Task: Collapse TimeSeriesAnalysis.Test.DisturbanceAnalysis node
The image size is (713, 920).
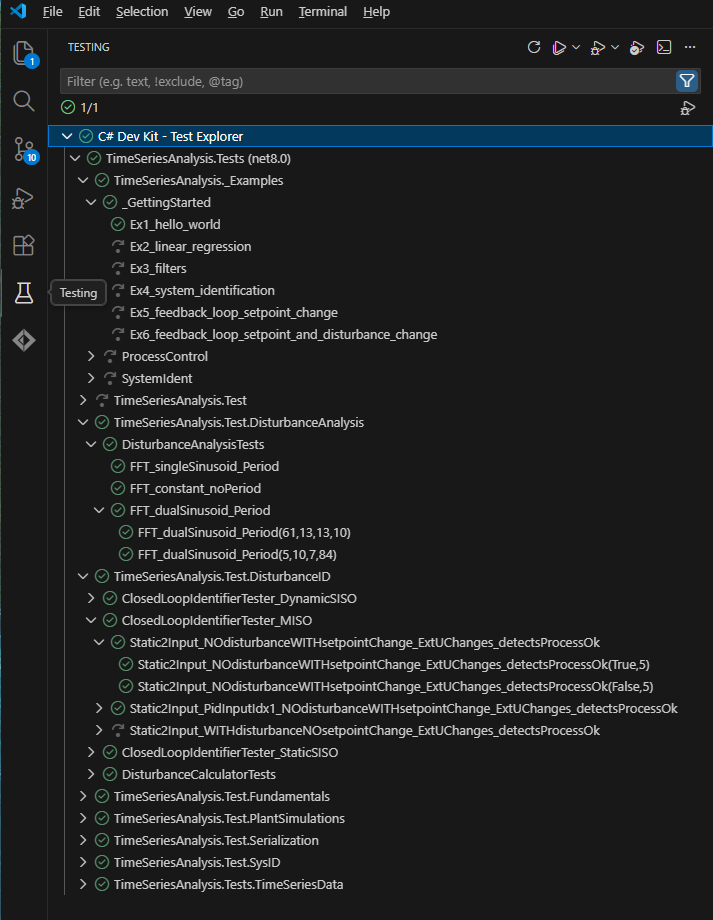Action: click(83, 422)
